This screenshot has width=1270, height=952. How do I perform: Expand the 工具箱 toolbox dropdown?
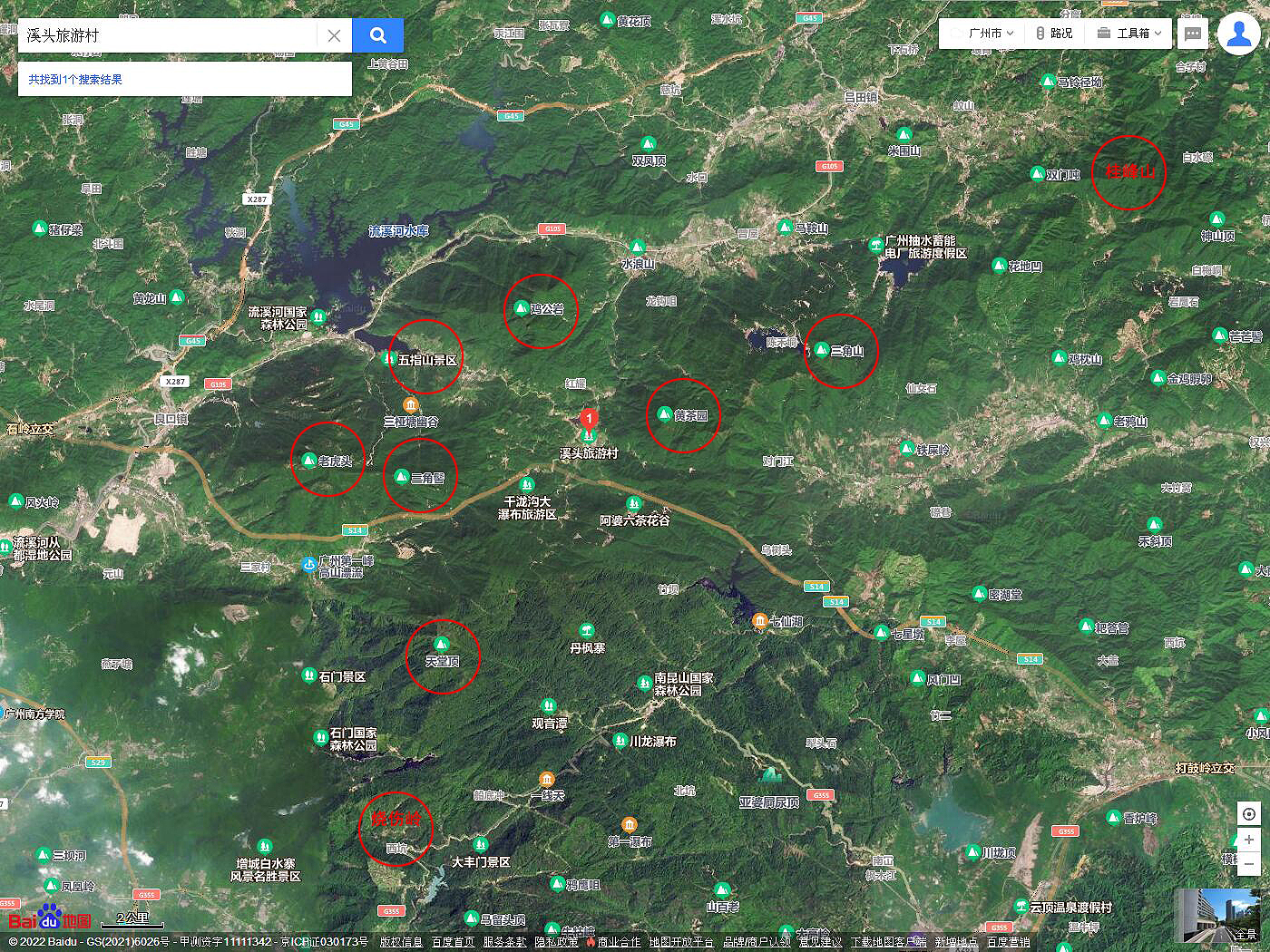tap(1128, 33)
